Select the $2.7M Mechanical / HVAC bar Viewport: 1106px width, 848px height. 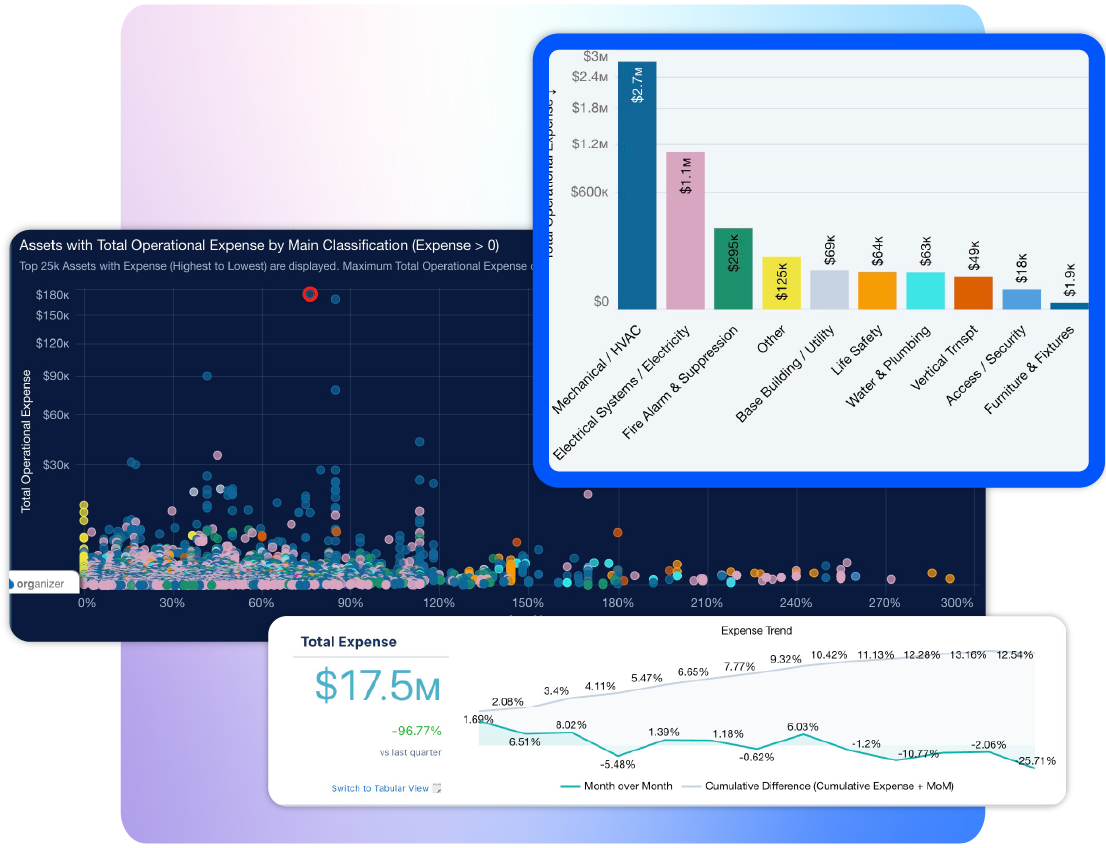pos(637,180)
